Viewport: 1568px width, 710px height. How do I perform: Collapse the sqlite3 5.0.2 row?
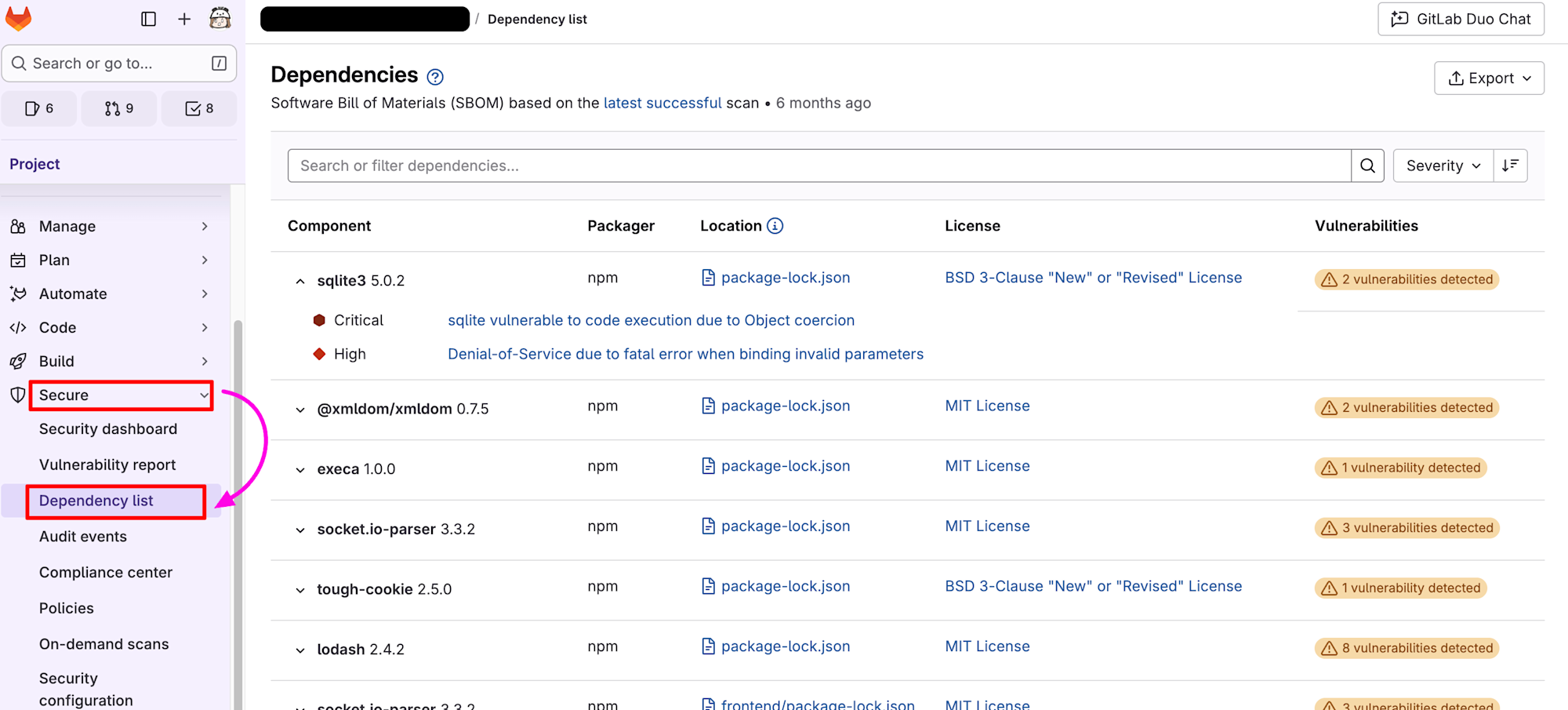(300, 281)
